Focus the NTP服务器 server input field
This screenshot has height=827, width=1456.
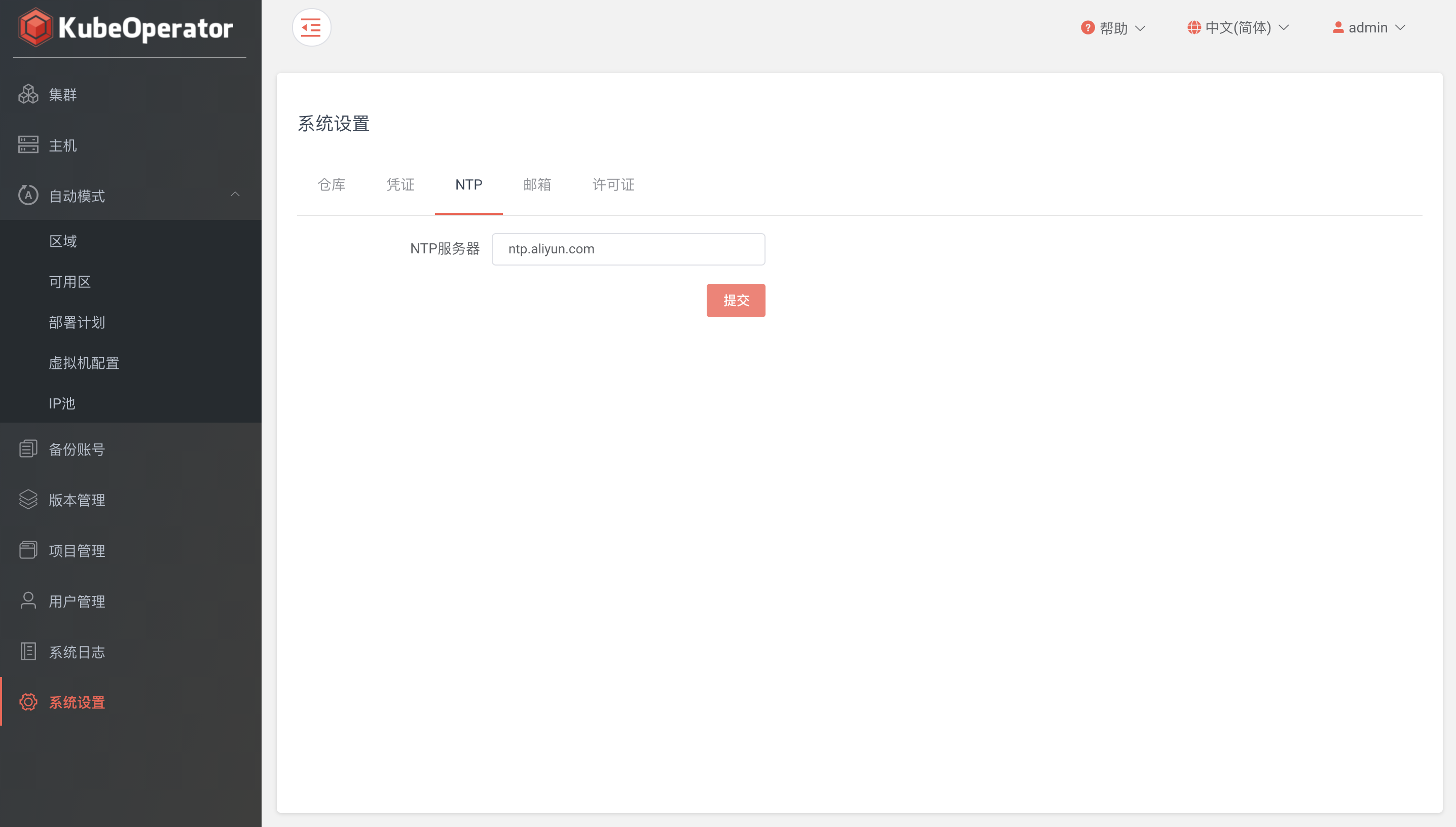[x=628, y=249]
